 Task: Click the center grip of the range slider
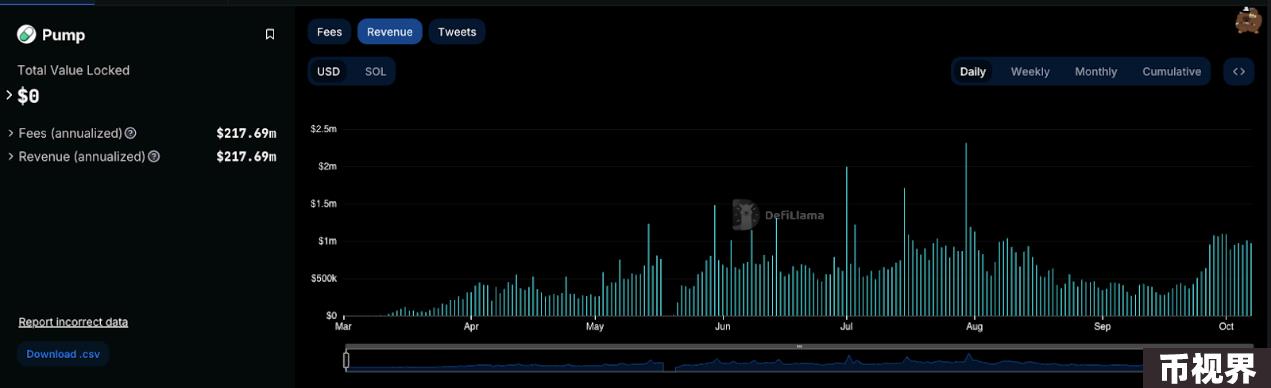tap(799, 346)
